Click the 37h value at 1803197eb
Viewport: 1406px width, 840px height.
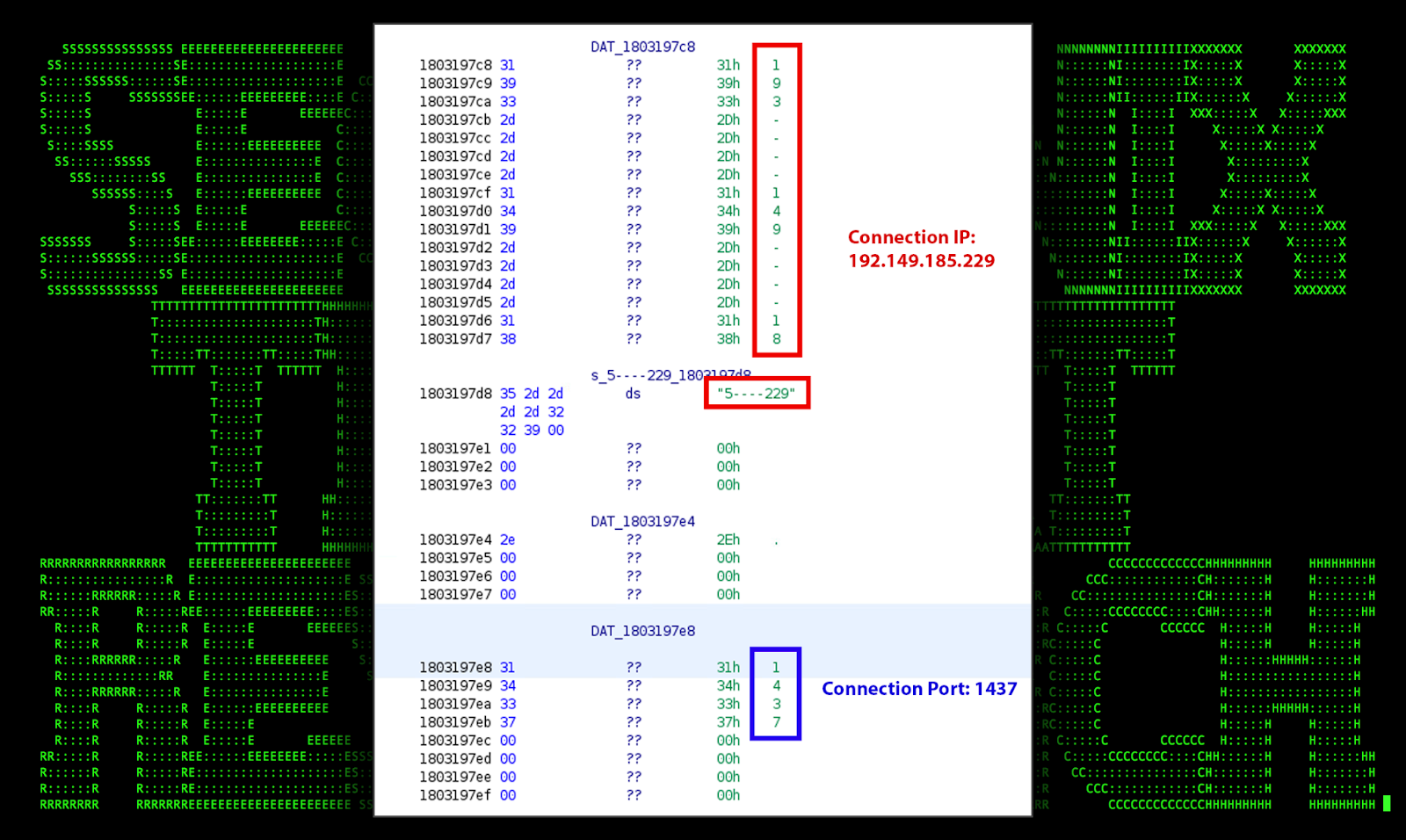[x=728, y=722]
